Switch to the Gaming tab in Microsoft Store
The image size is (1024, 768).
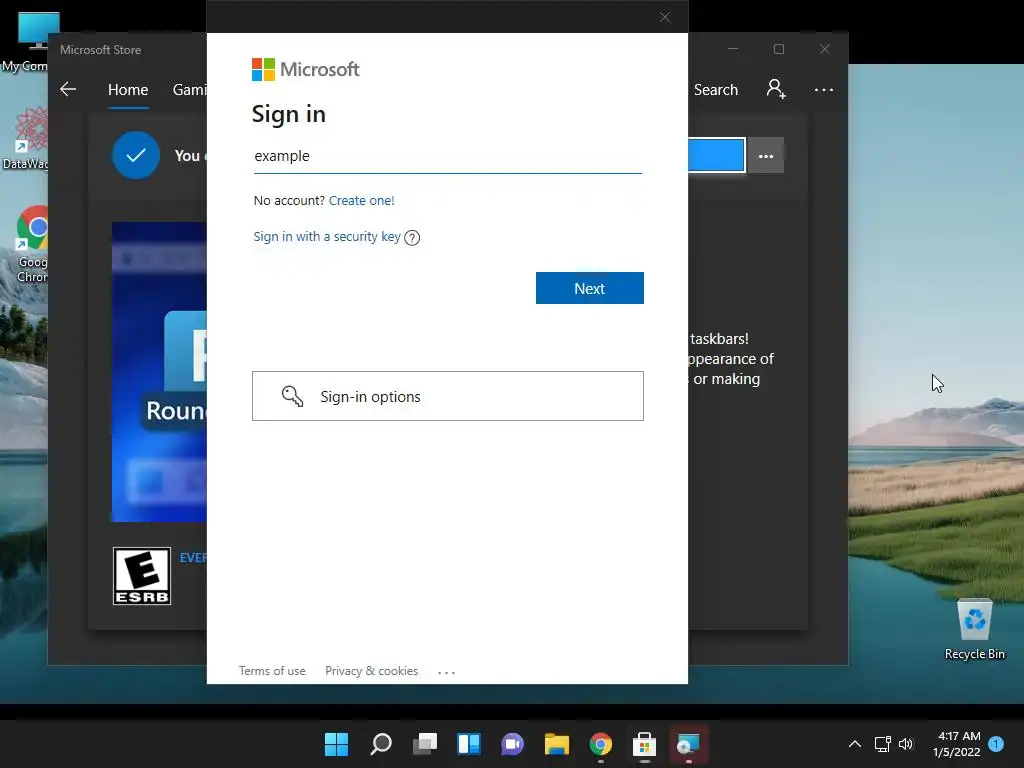[x=189, y=89]
